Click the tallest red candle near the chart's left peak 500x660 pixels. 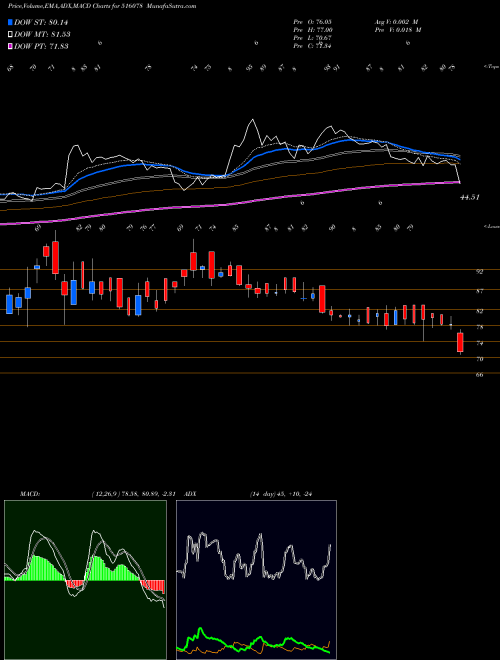[55, 258]
